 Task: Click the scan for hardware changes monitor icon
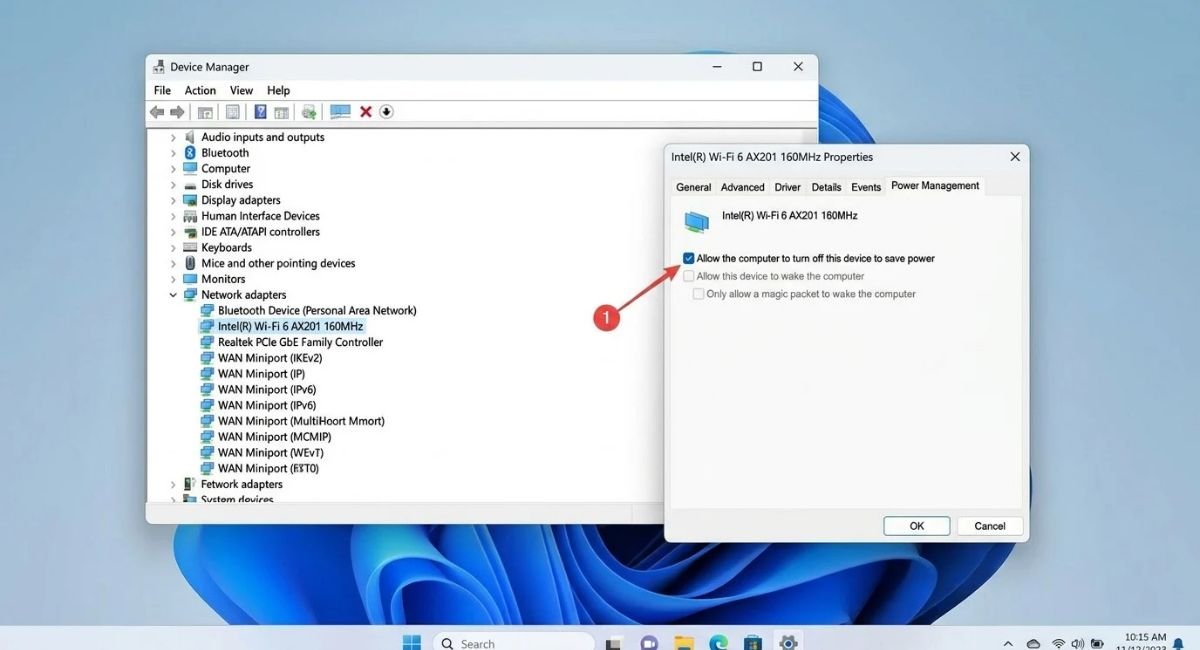340,112
